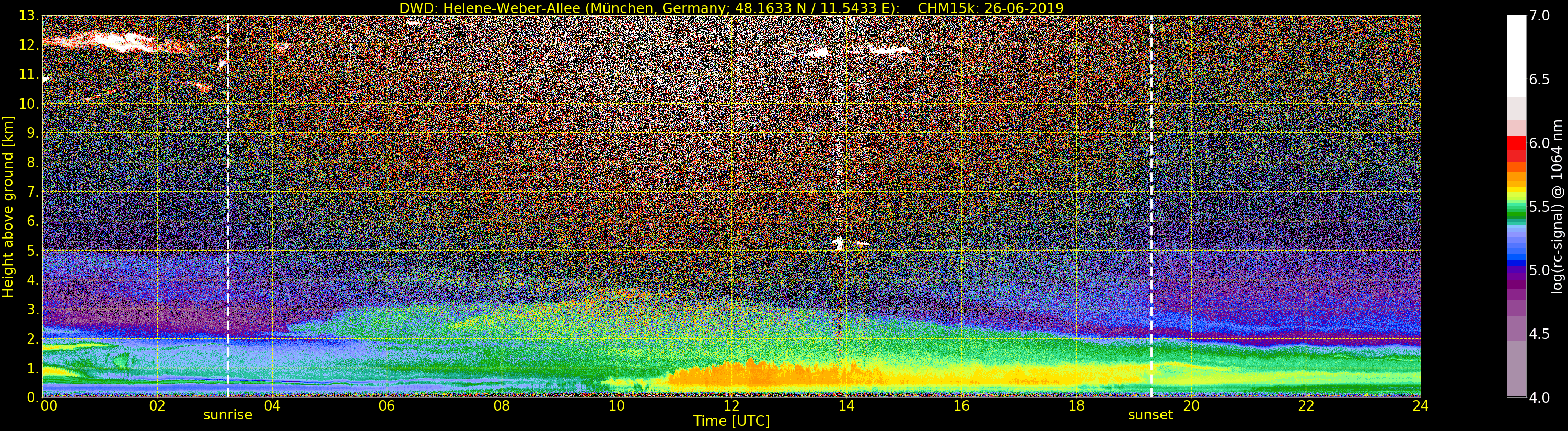Click the 12 tick on the time axis

(x=731, y=406)
